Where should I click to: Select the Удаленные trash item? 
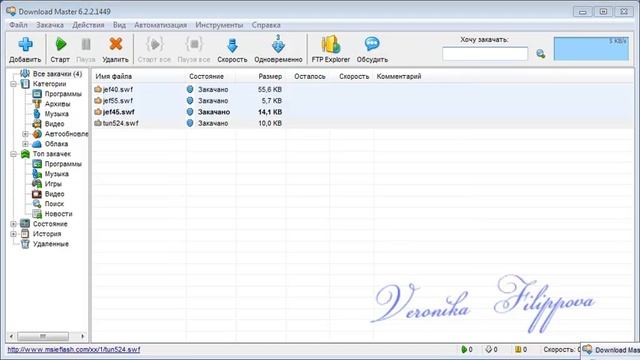51,244
